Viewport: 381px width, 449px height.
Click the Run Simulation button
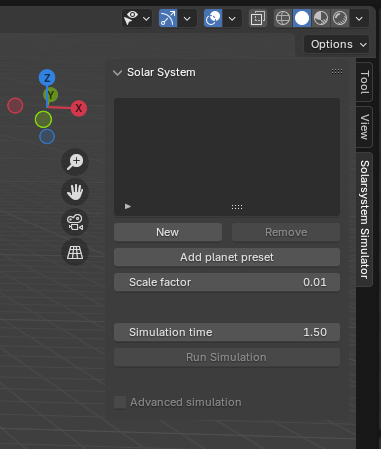227,357
